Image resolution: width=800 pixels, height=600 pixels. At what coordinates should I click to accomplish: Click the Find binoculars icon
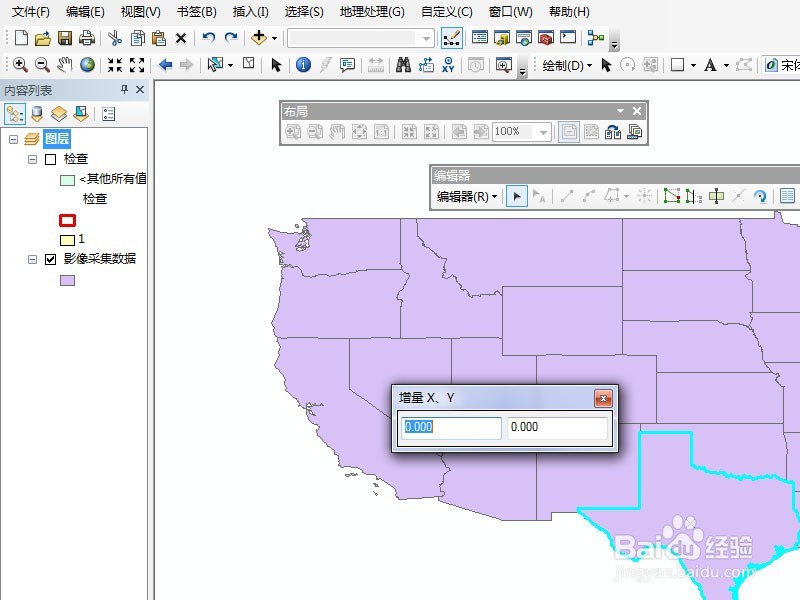tap(403, 65)
